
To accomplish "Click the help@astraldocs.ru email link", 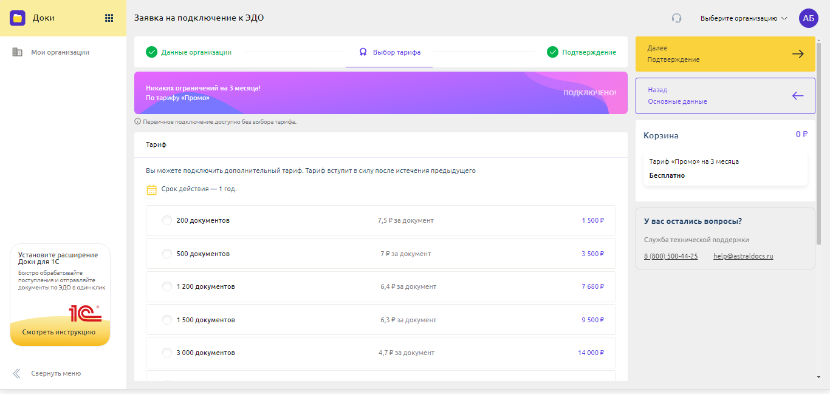I will [743, 256].
